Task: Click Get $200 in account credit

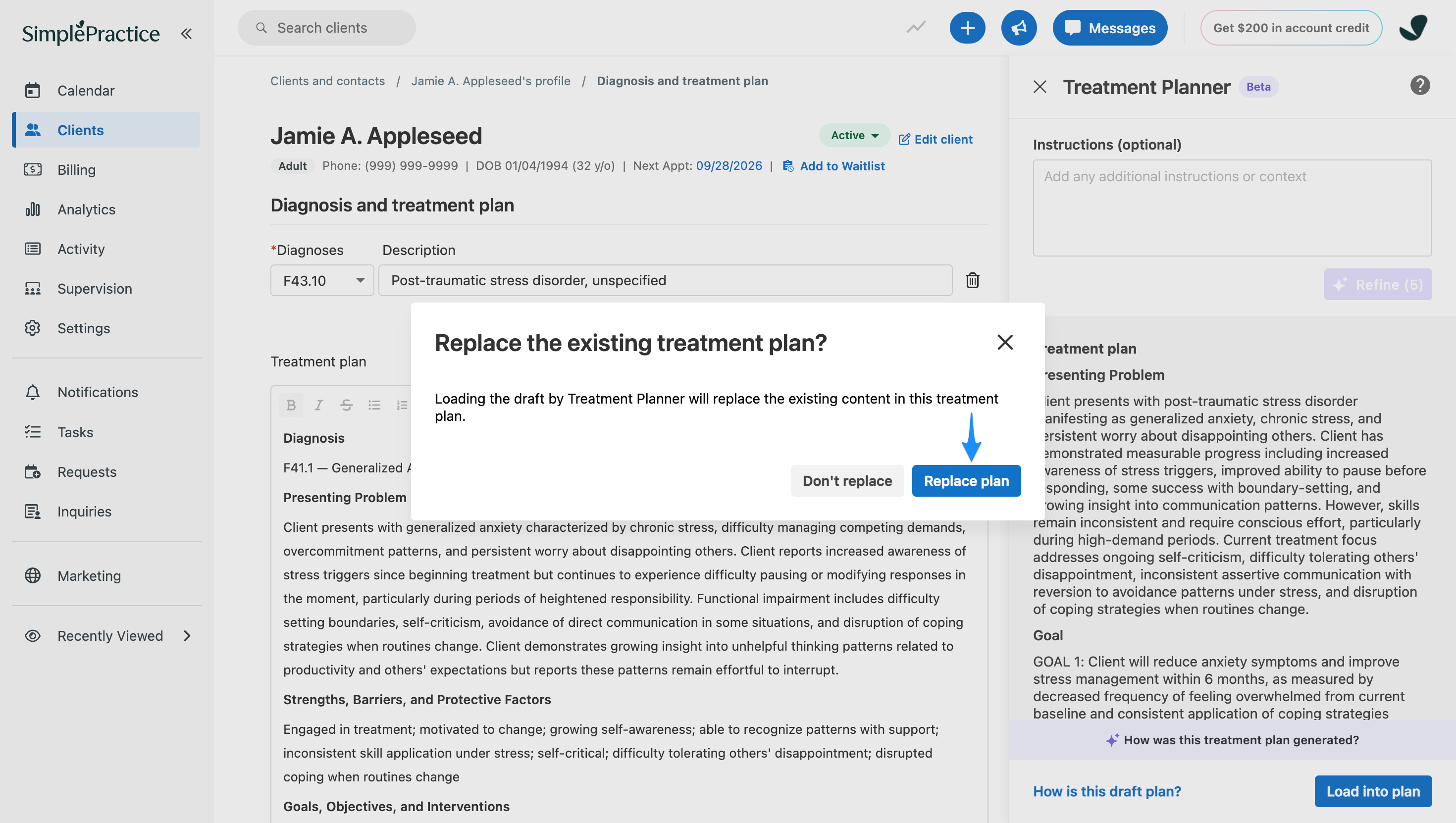Action: coord(1291,28)
